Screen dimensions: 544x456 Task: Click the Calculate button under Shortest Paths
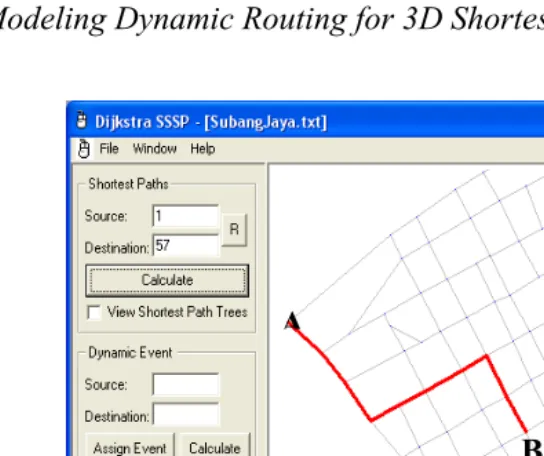coord(167,280)
